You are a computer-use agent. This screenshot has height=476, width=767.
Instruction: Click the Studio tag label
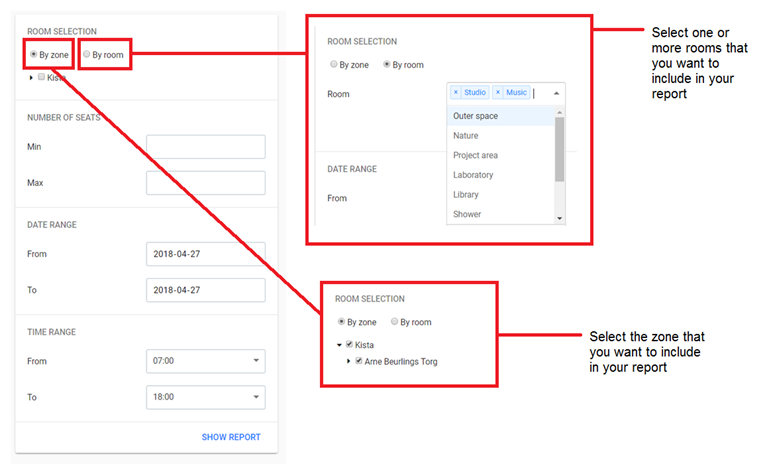point(475,92)
